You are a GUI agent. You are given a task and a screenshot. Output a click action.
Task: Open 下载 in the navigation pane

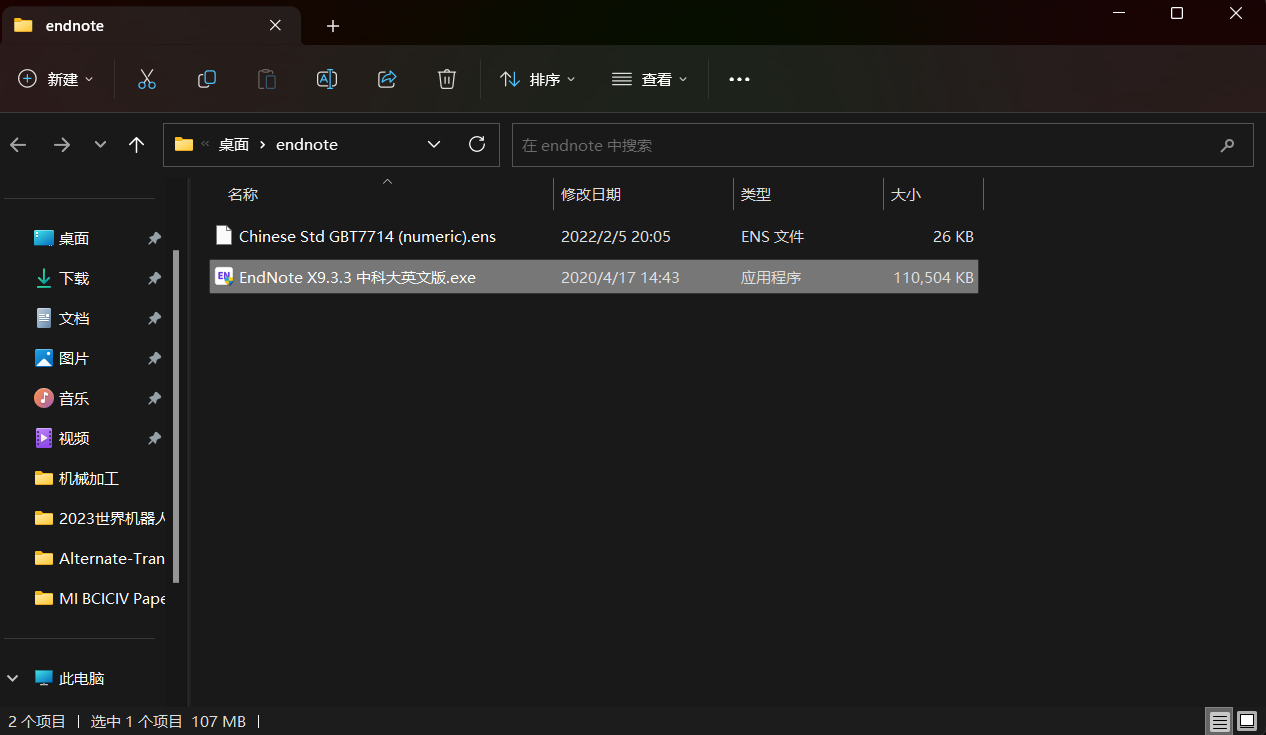[74, 278]
